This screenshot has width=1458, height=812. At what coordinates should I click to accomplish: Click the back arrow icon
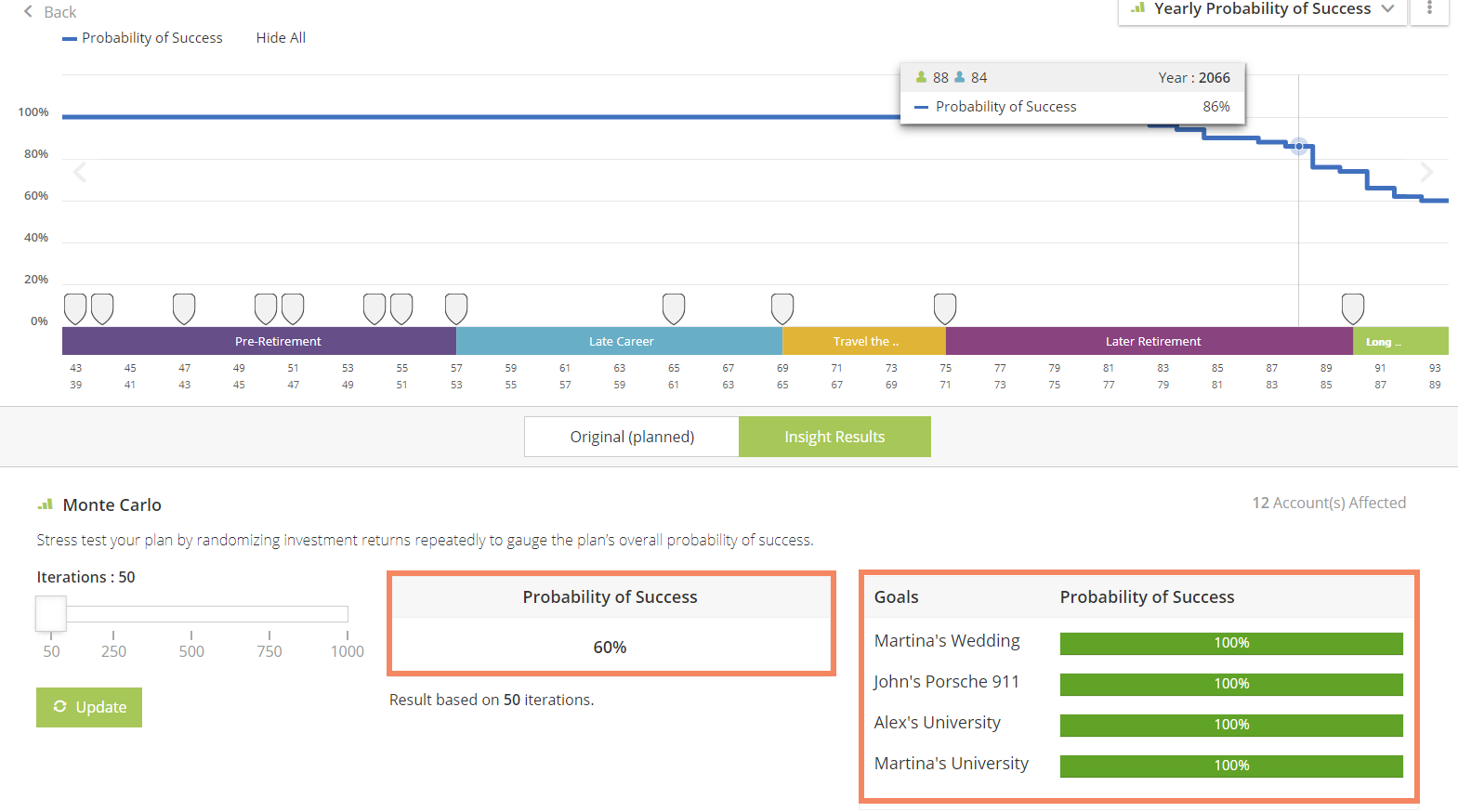[28, 12]
